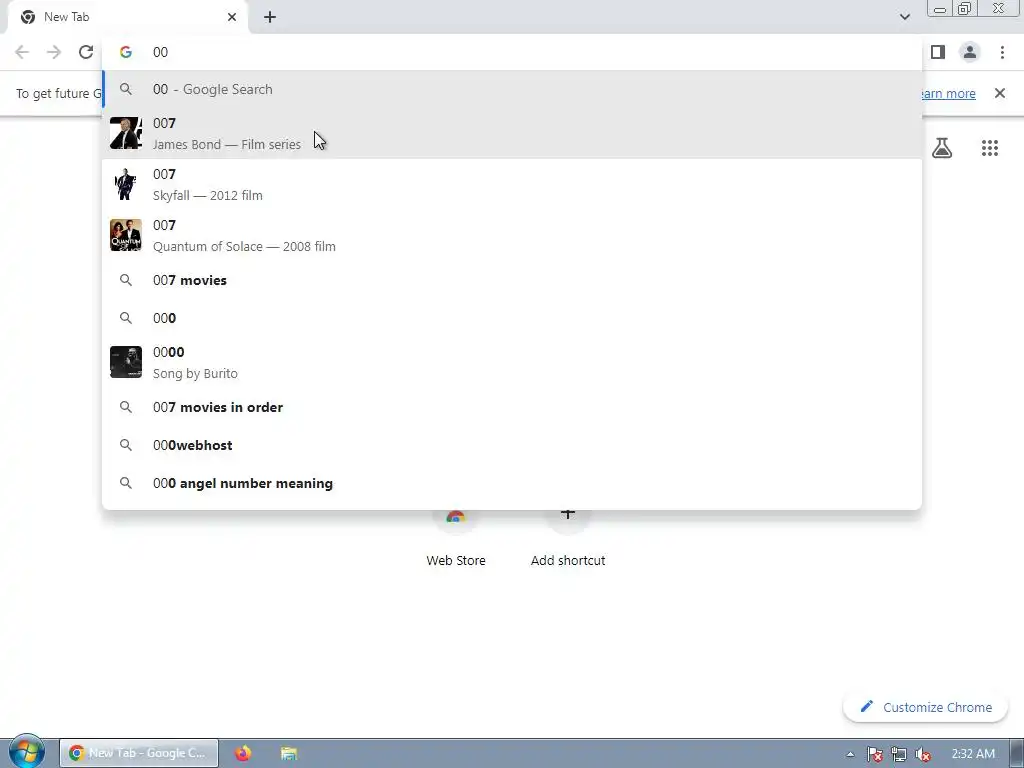
Task: Choose 007 movies in order suggestion
Action: pyautogui.click(x=512, y=407)
